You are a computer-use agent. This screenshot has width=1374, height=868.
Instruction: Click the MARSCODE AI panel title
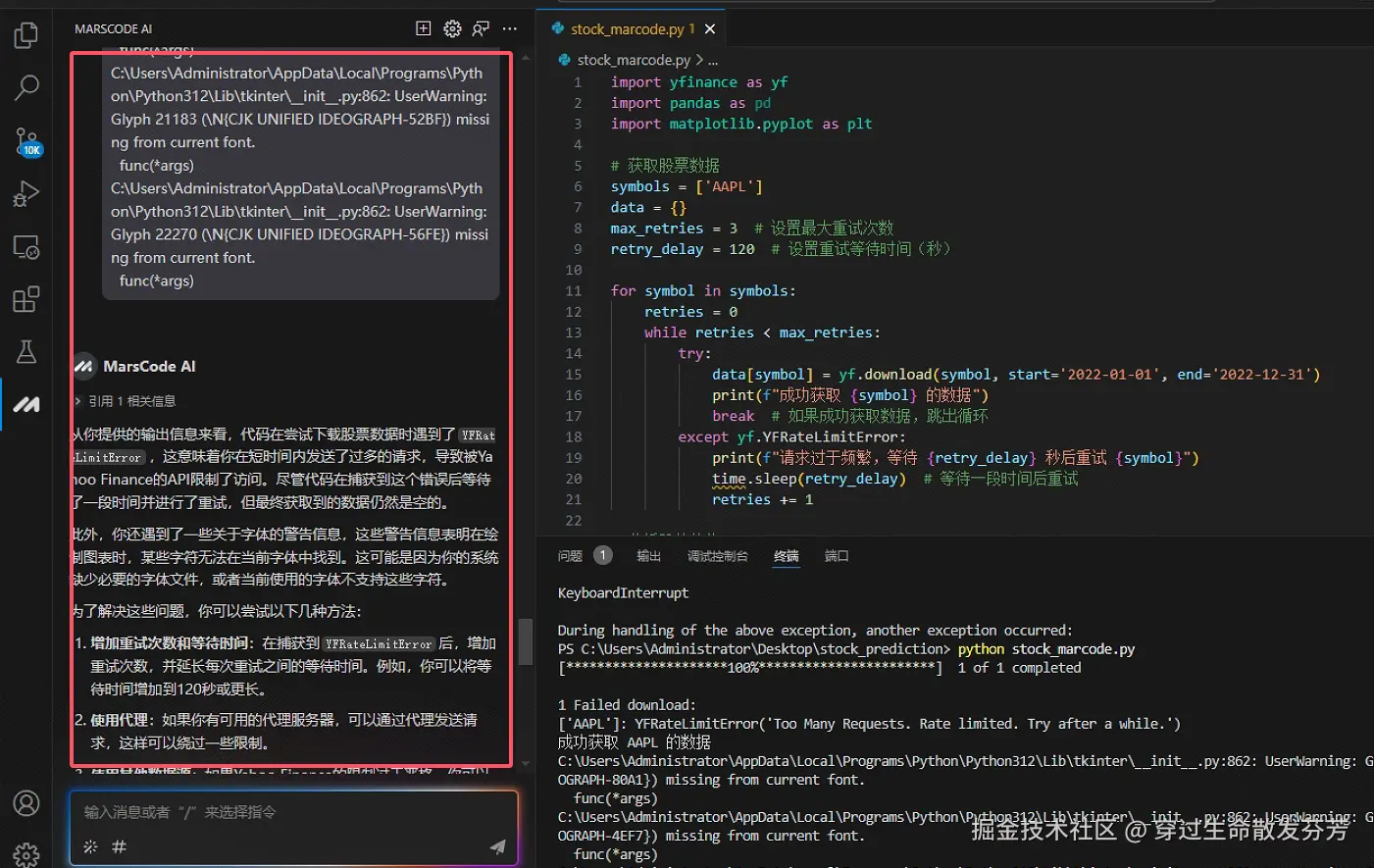point(113,29)
